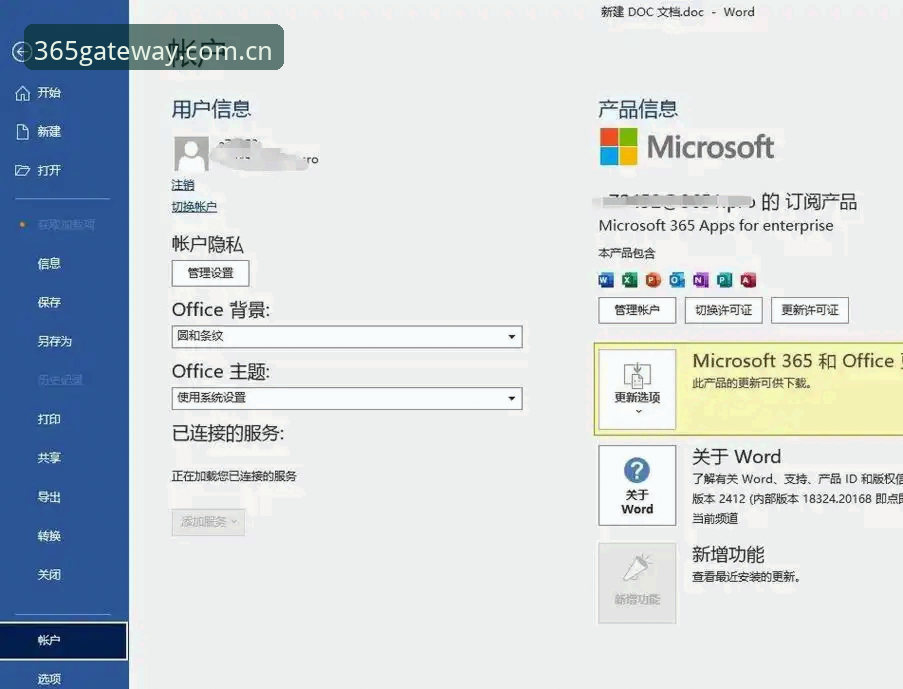903x689 pixels.
Task: Click the 关于 Word button
Action: tap(637, 485)
